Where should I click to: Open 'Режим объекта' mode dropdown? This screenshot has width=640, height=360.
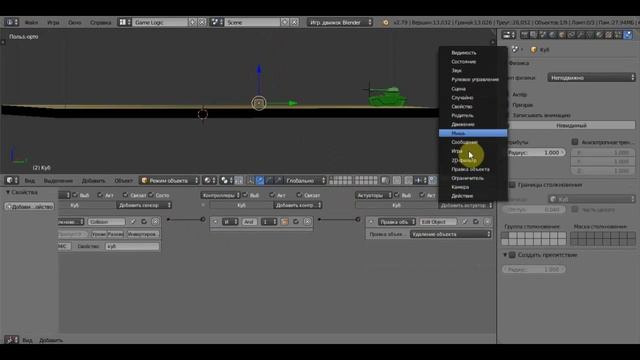click(x=169, y=180)
